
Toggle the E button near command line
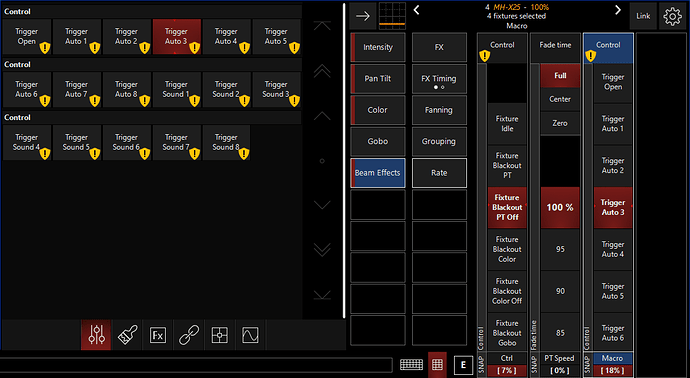[463, 365]
